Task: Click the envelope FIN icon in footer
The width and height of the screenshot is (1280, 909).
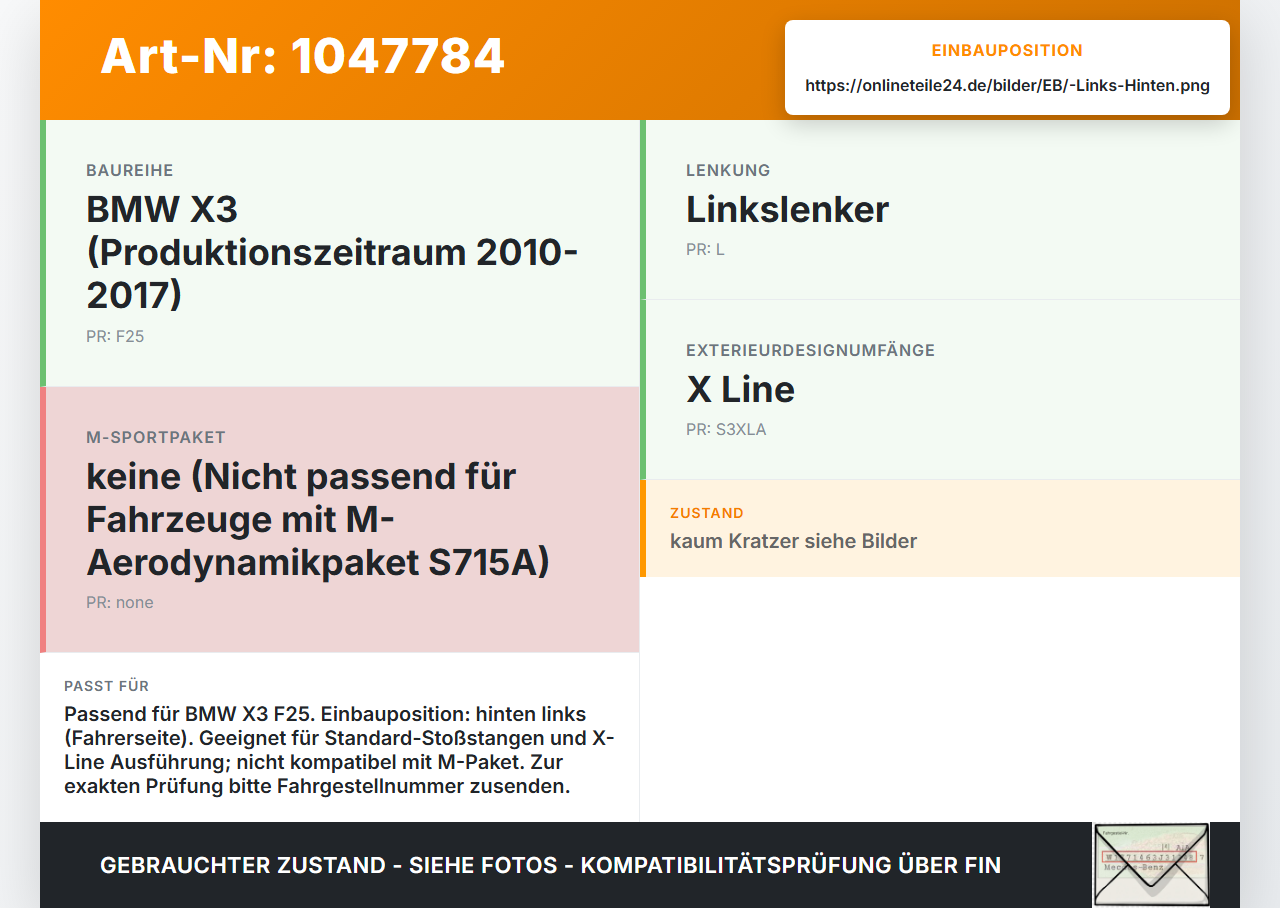Action: click(1151, 865)
